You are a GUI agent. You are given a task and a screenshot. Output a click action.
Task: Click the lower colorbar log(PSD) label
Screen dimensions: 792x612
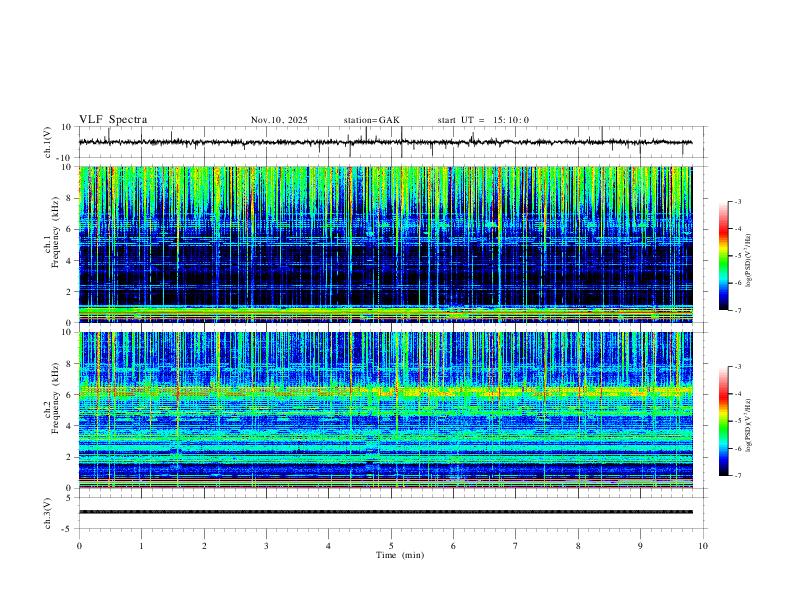coord(749,425)
